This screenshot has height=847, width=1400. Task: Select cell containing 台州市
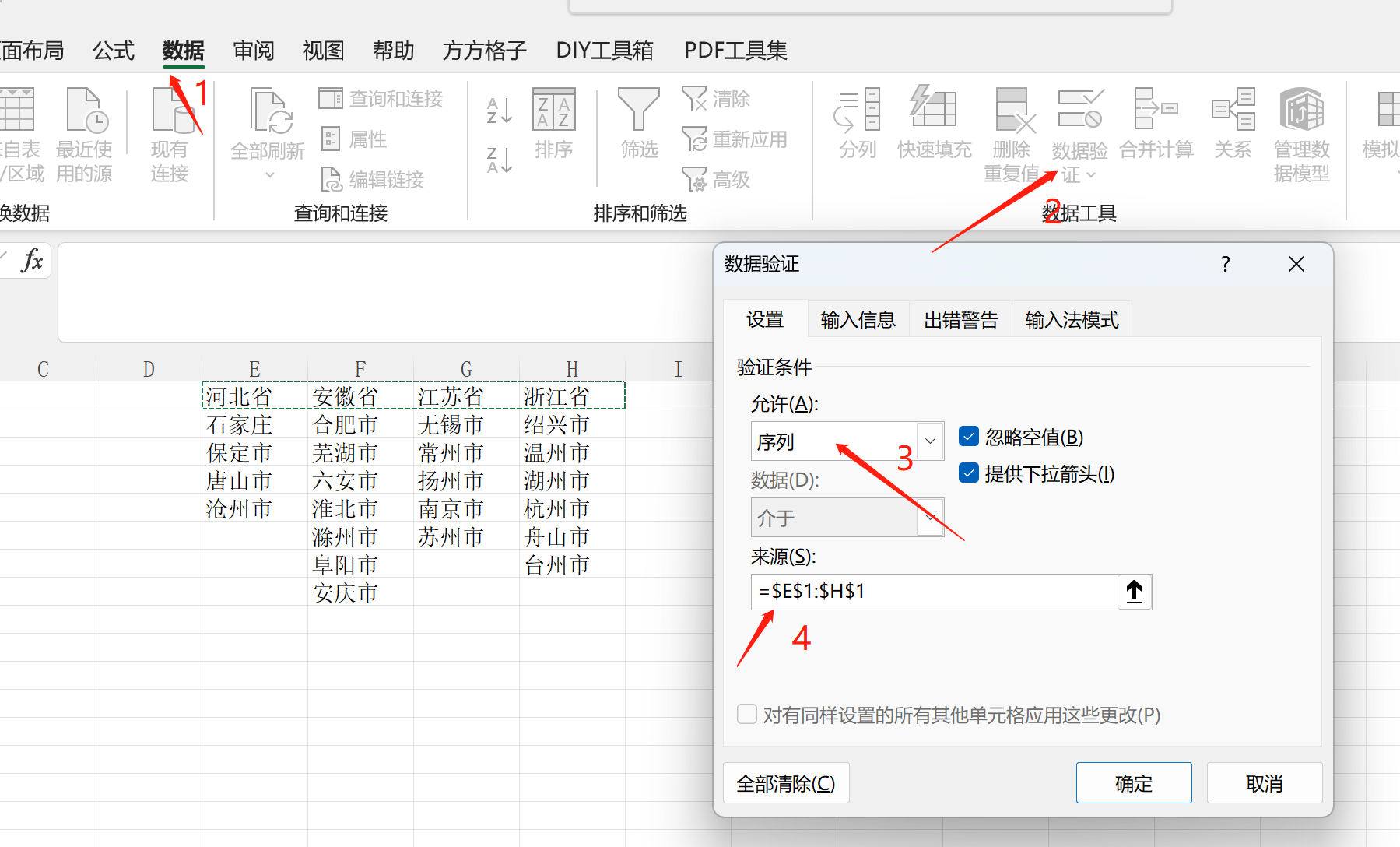[572, 564]
